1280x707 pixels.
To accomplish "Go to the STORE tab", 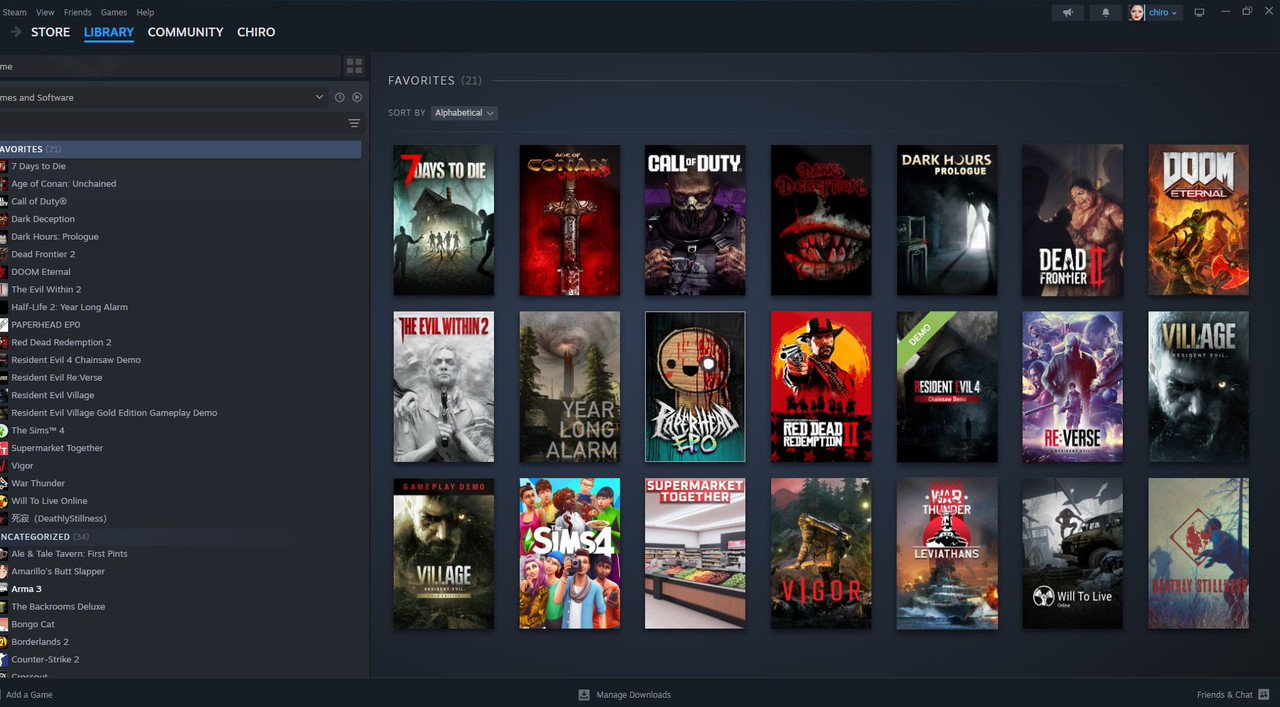I will tap(50, 32).
